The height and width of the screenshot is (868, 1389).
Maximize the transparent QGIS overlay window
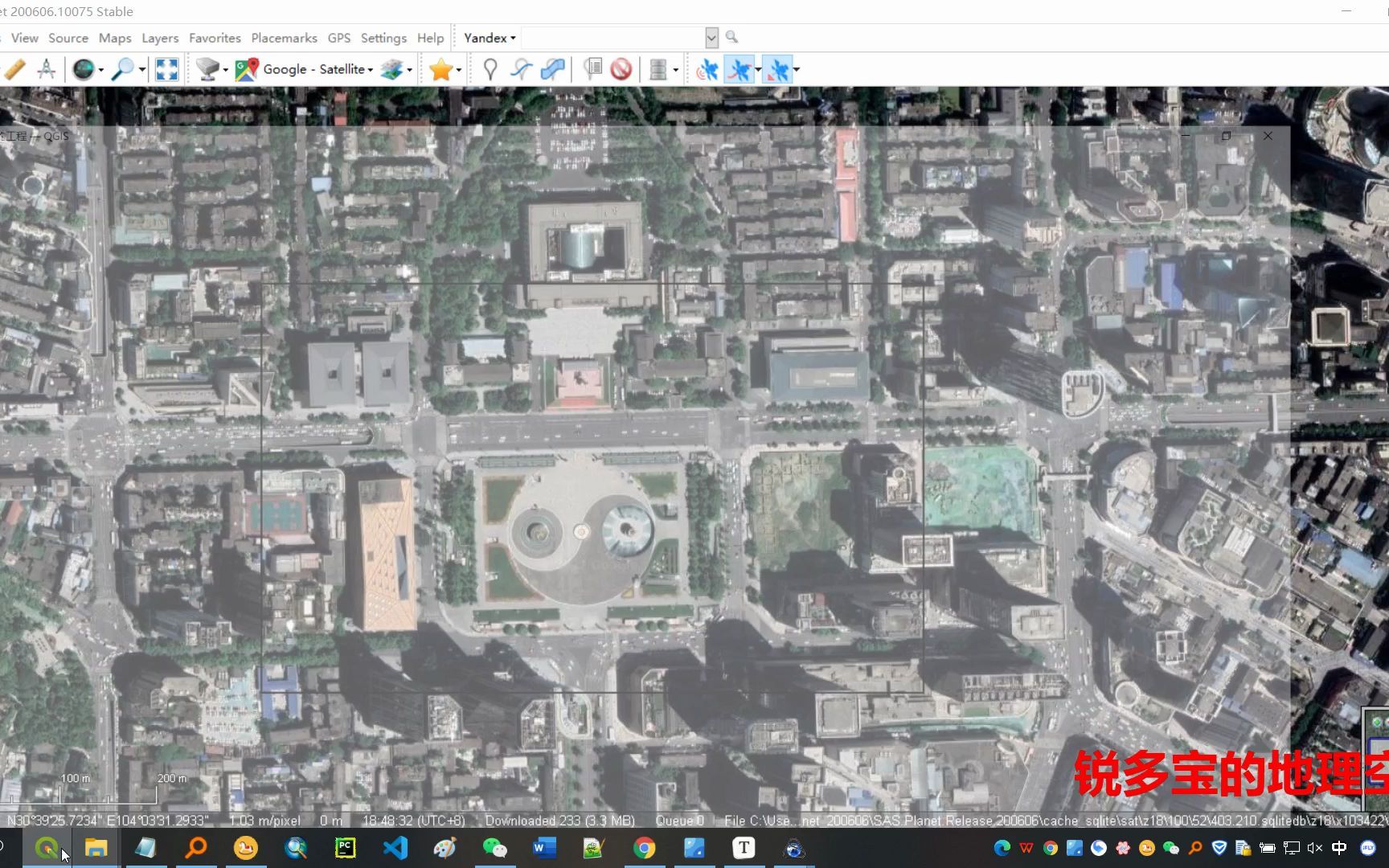pyautogui.click(x=1226, y=136)
